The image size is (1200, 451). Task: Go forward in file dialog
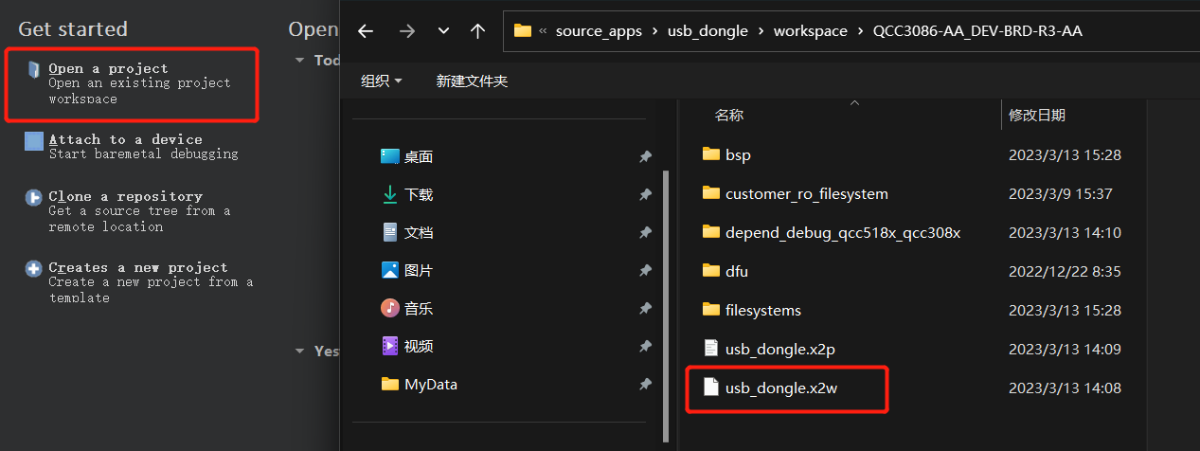(x=406, y=31)
